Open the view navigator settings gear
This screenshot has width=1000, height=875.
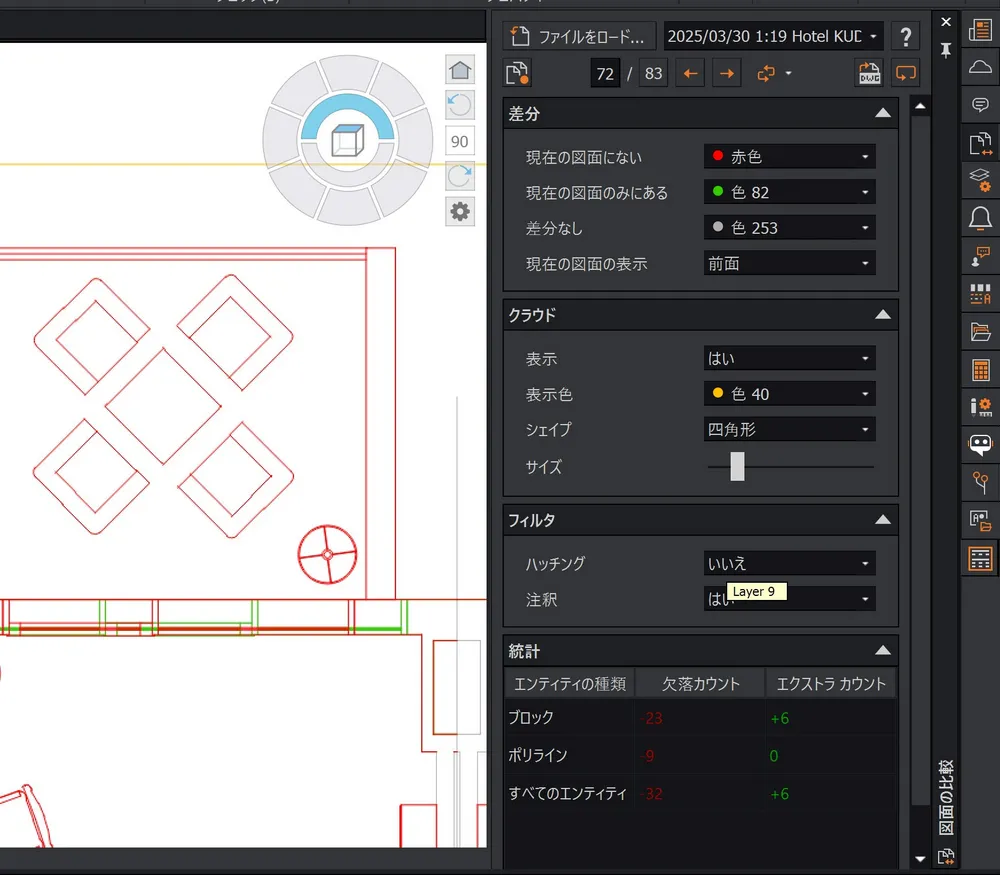tap(459, 212)
